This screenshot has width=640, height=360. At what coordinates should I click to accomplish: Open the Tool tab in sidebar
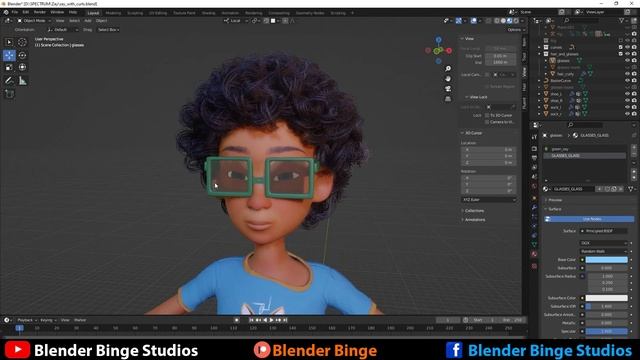tap(524, 57)
